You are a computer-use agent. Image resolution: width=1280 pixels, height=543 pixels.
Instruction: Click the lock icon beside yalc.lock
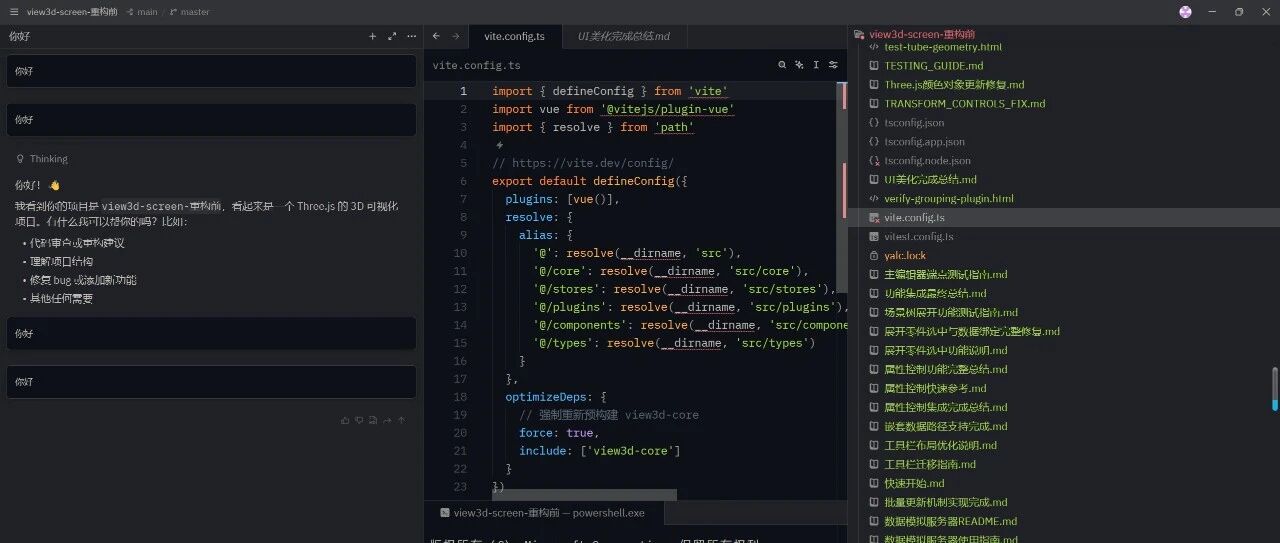(874, 256)
